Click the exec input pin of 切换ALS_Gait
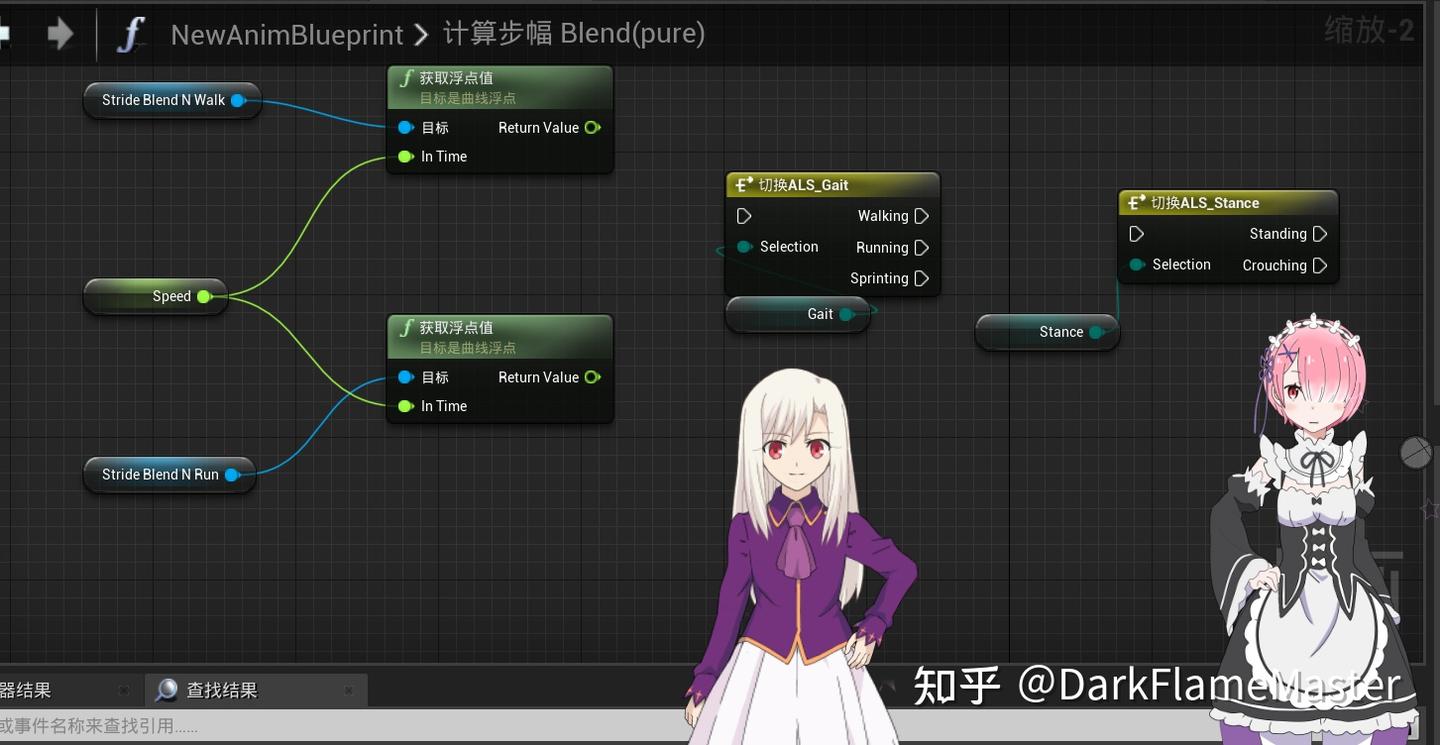 [x=744, y=216]
